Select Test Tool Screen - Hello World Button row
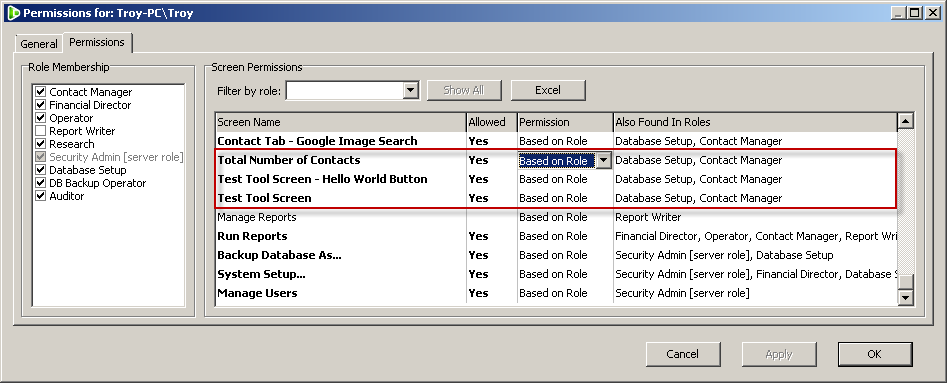 (x=556, y=179)
